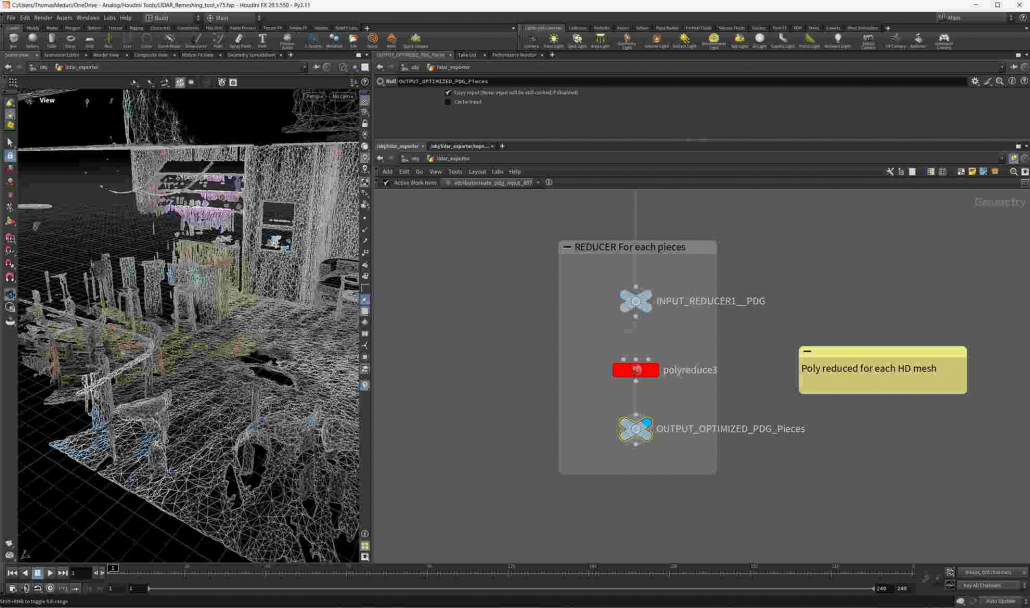Open the Key All Channels dropdown
Image resolution: width=1030 pixels, height=608 pixels.
click(985, 585)
